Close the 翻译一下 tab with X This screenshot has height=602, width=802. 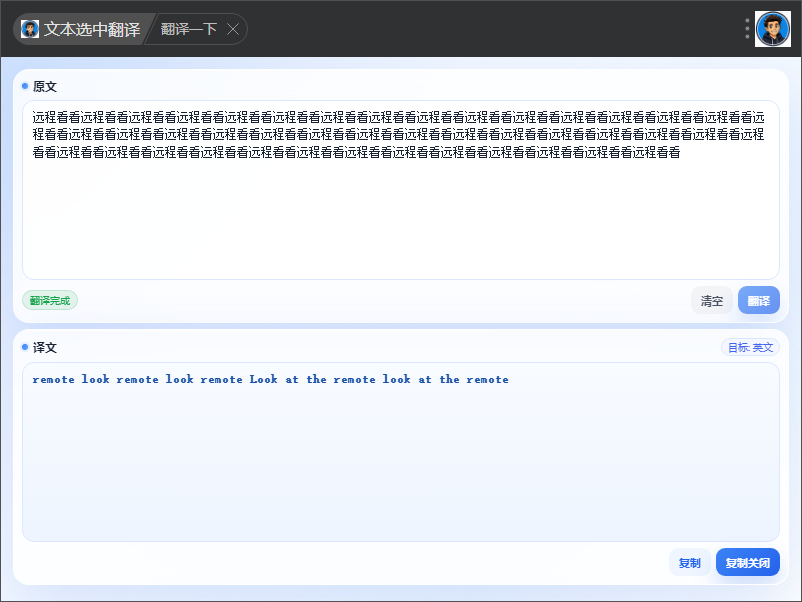coord(233,29)
